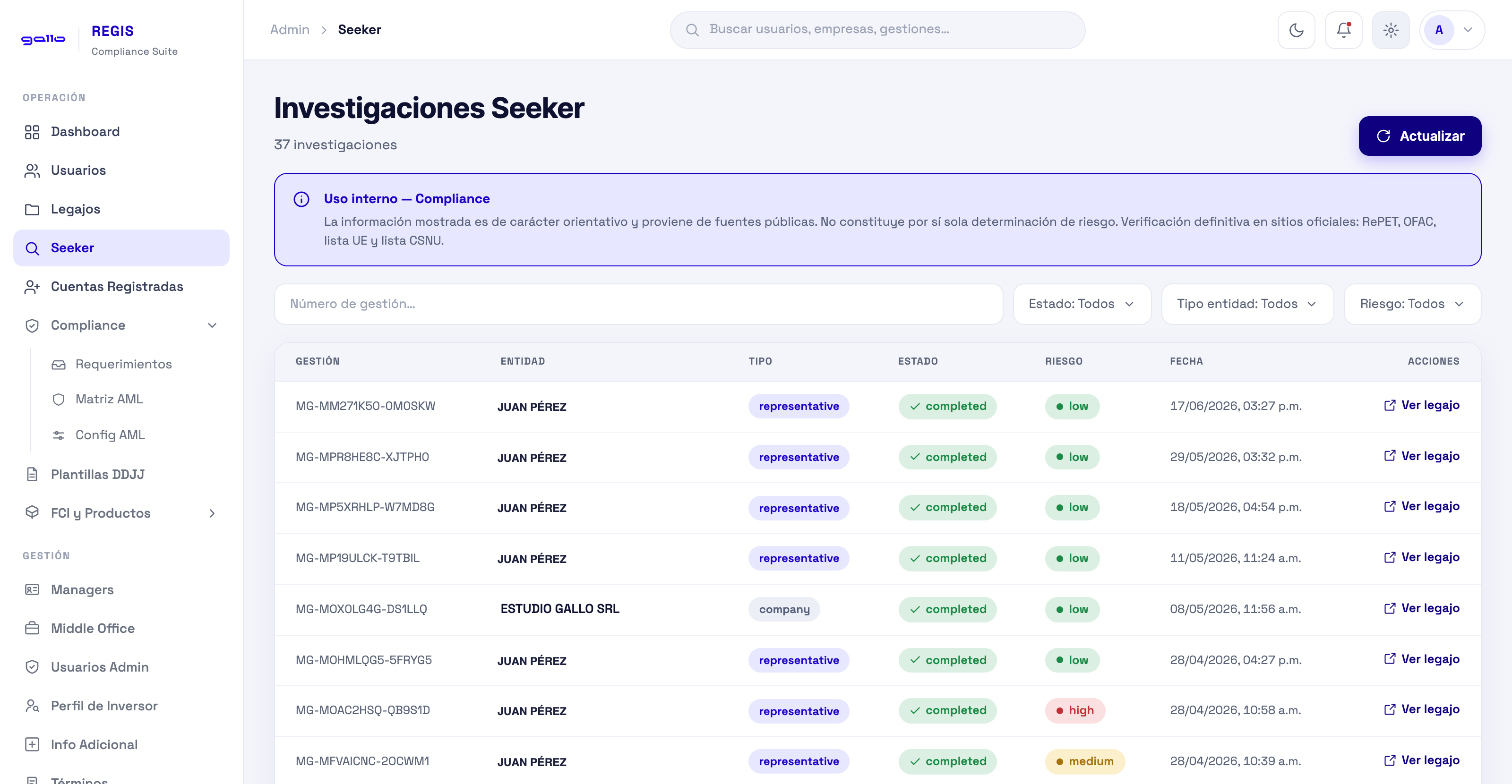
Task: Click the Plantillas DDJJ document icon
Action: (32, 474)
